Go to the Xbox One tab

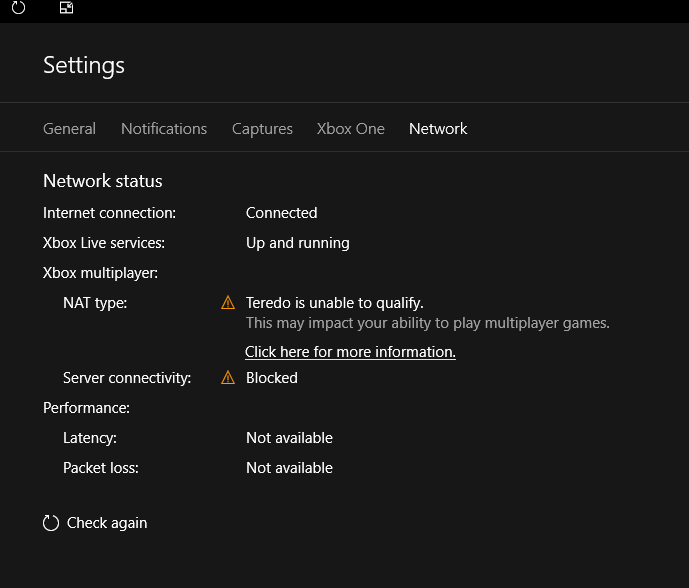[x=351, y=129]
